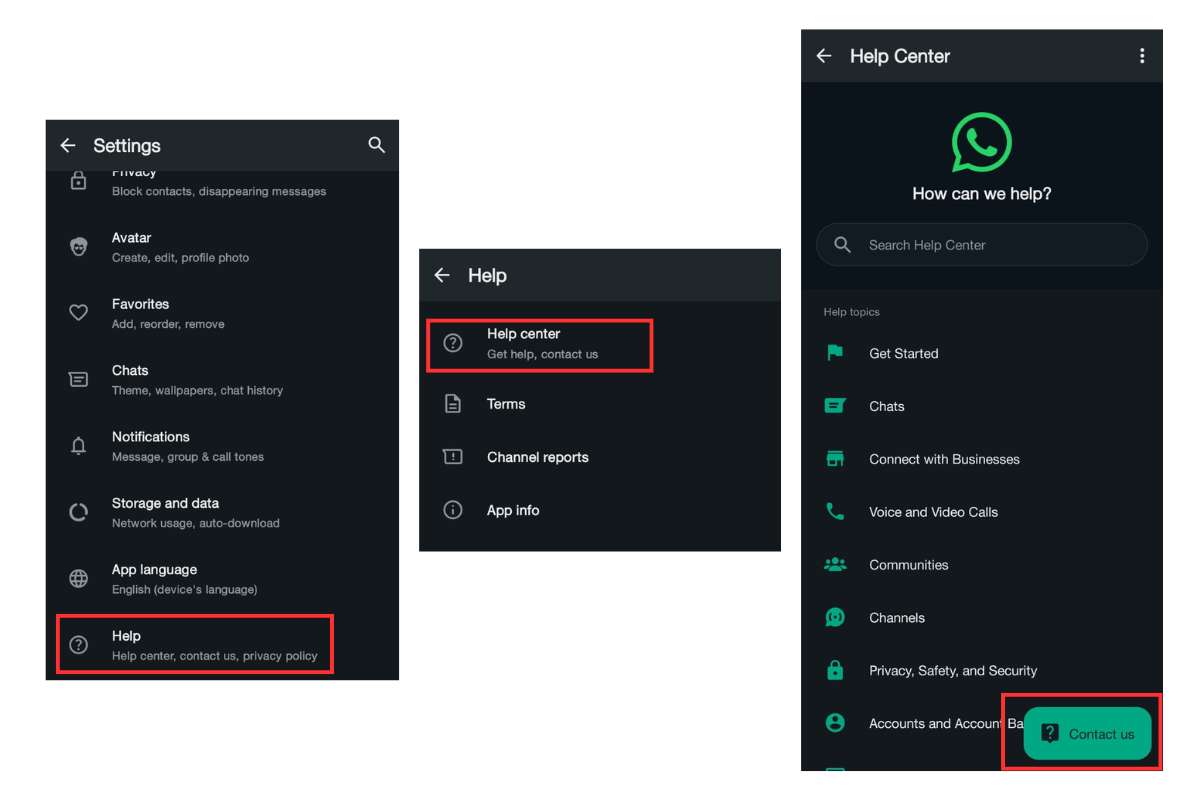Open Storage and data settings
Image resolution: width=1200 pixels, height=800 pixels.
coord(222,513)
